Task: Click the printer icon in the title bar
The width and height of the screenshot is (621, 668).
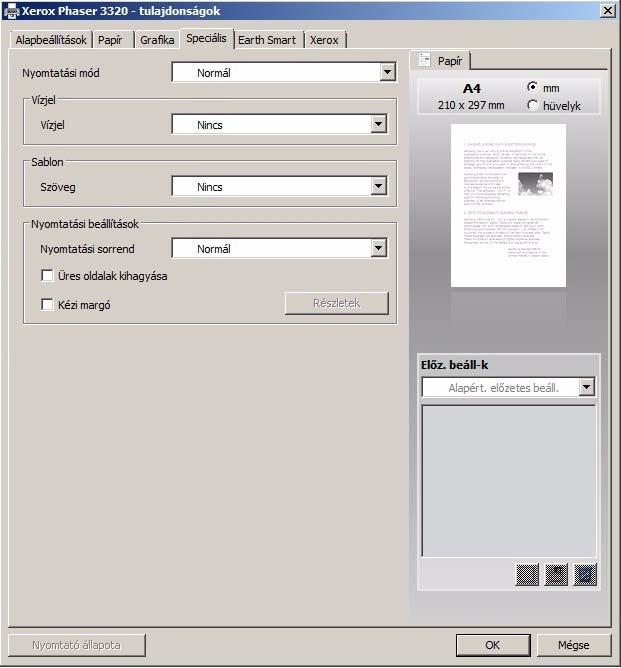Action: [11, 11]
